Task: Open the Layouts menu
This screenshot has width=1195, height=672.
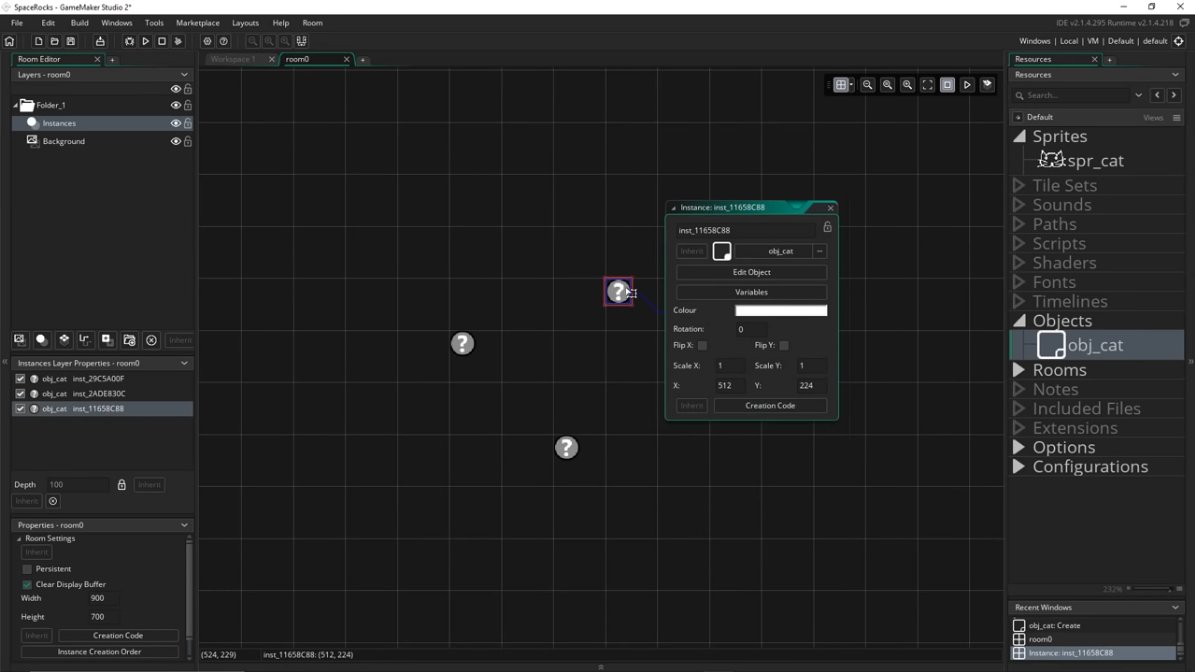Action: click(245, 23)
